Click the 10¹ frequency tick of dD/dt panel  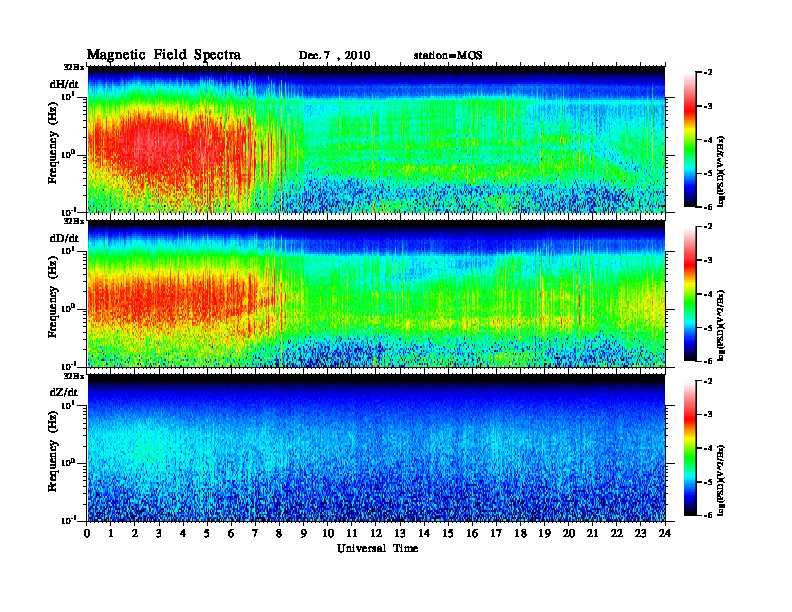(68, 251)
